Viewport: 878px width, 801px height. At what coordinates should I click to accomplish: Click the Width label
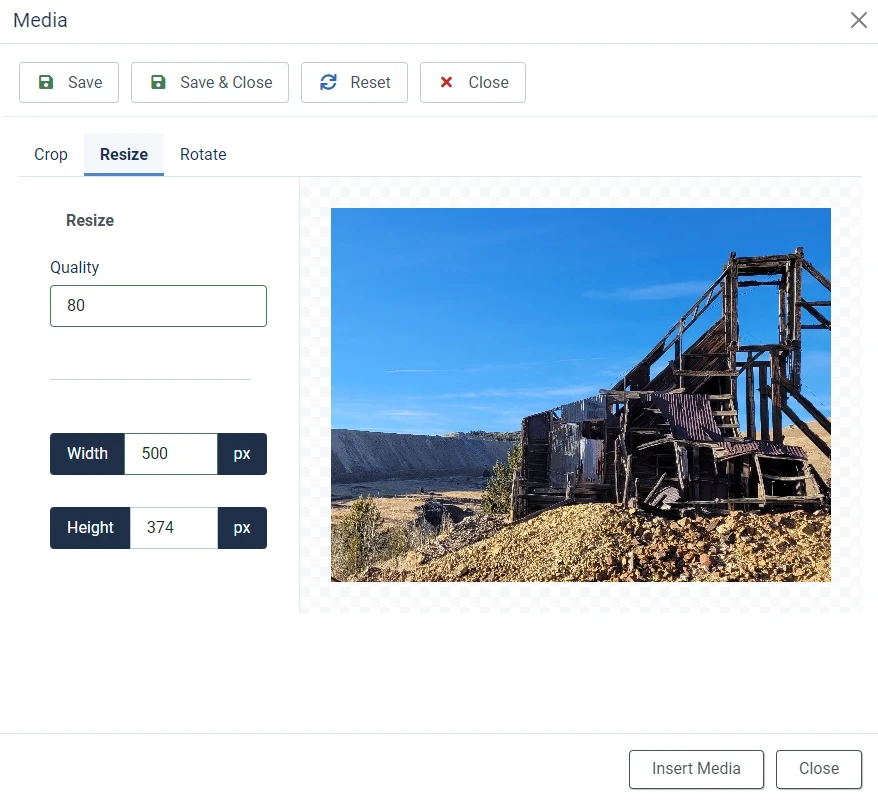87,454
